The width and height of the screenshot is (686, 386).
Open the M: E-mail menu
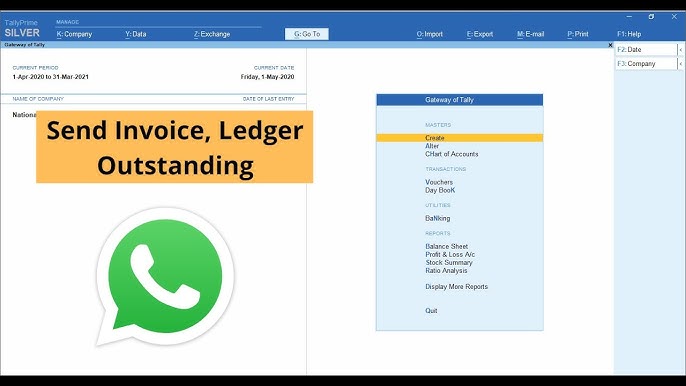[x=530, y=34]
